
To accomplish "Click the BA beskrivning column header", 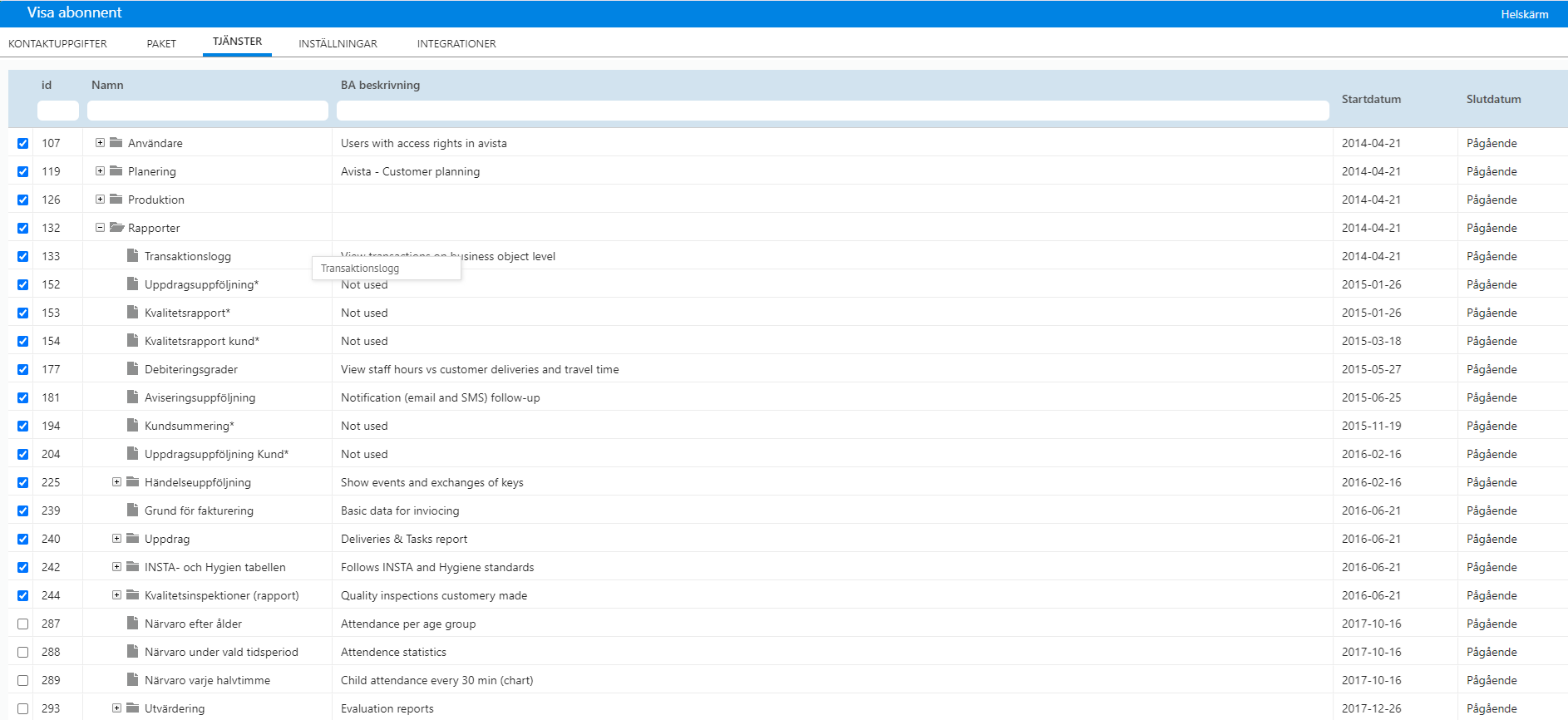I will tap(380, 85).
